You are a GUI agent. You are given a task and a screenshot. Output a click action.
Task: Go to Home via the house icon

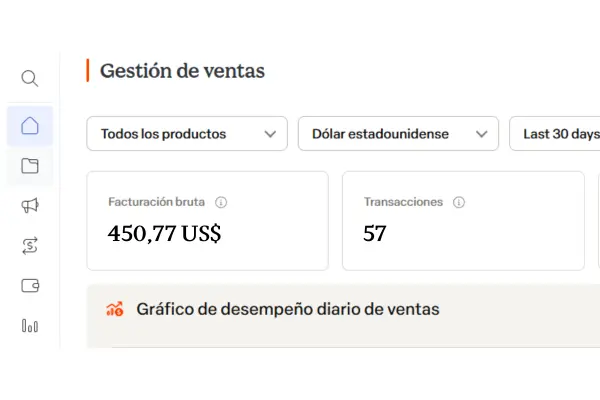point(30,126)
